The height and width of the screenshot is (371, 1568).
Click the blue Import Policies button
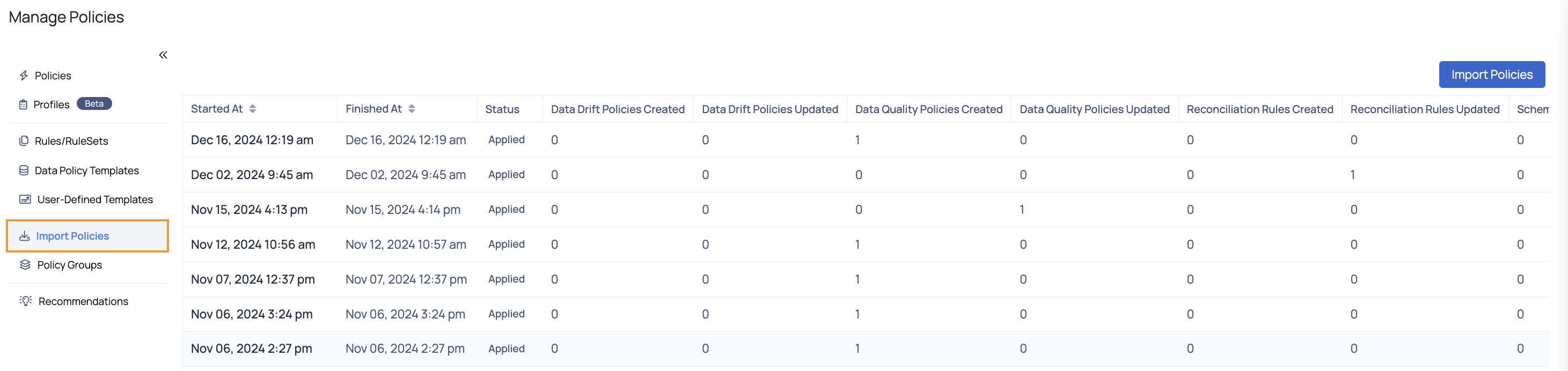click(1492, 74)
